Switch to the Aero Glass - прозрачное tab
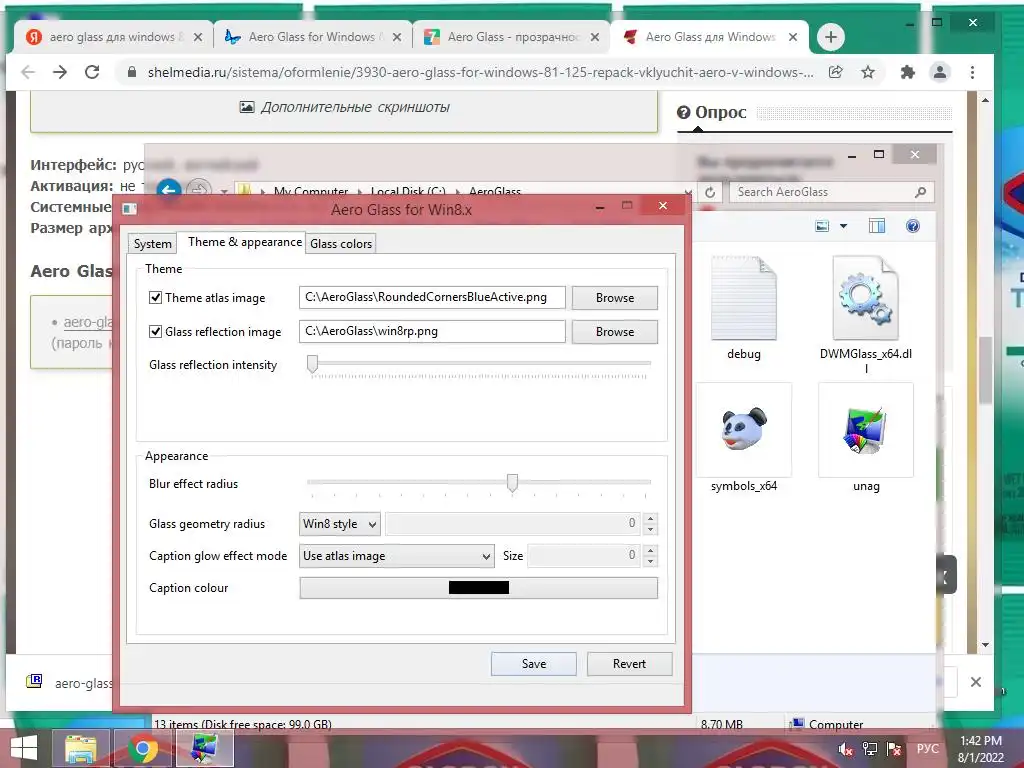1024x768 pixels. tap(509, 37)
